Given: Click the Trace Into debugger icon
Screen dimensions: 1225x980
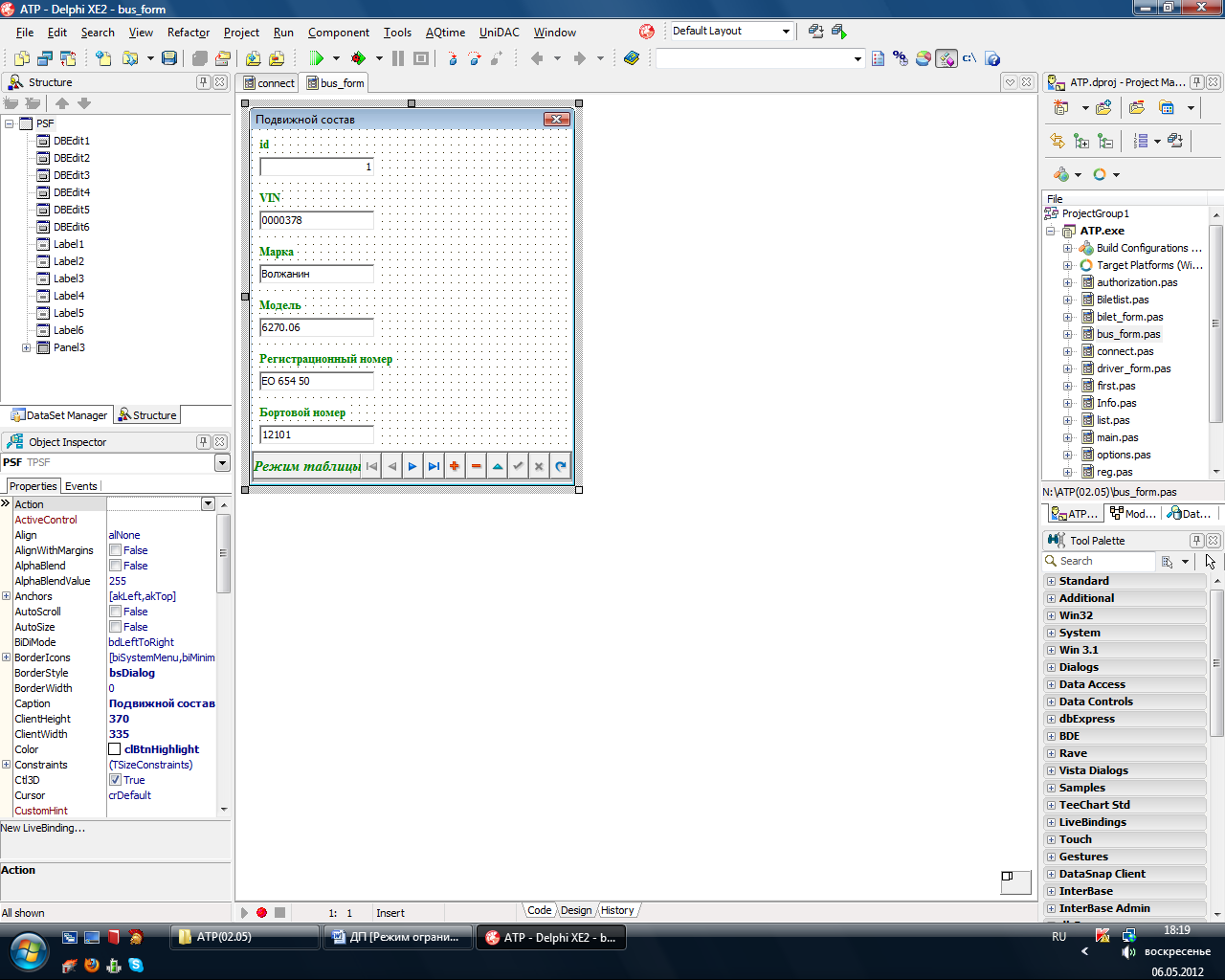Looking at the screenshot, I should point(452,58).
